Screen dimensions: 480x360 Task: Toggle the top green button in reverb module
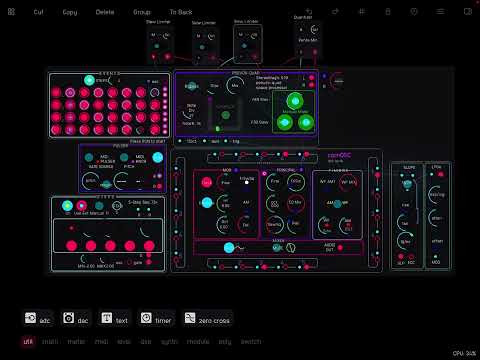(x=295, y=101)
